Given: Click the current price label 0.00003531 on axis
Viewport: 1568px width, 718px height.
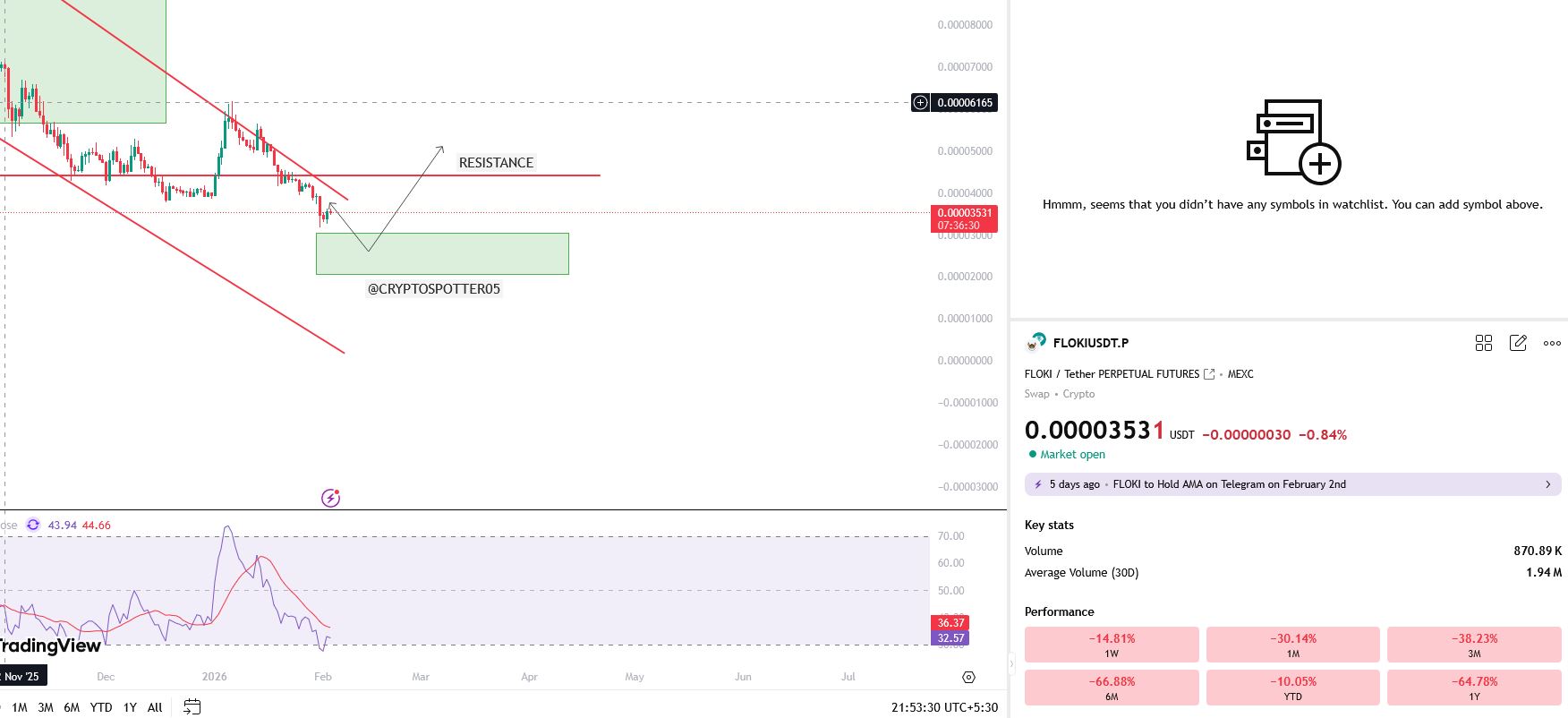Looking at the screenshot, I should pyautogui.click(x=964, y=218).
